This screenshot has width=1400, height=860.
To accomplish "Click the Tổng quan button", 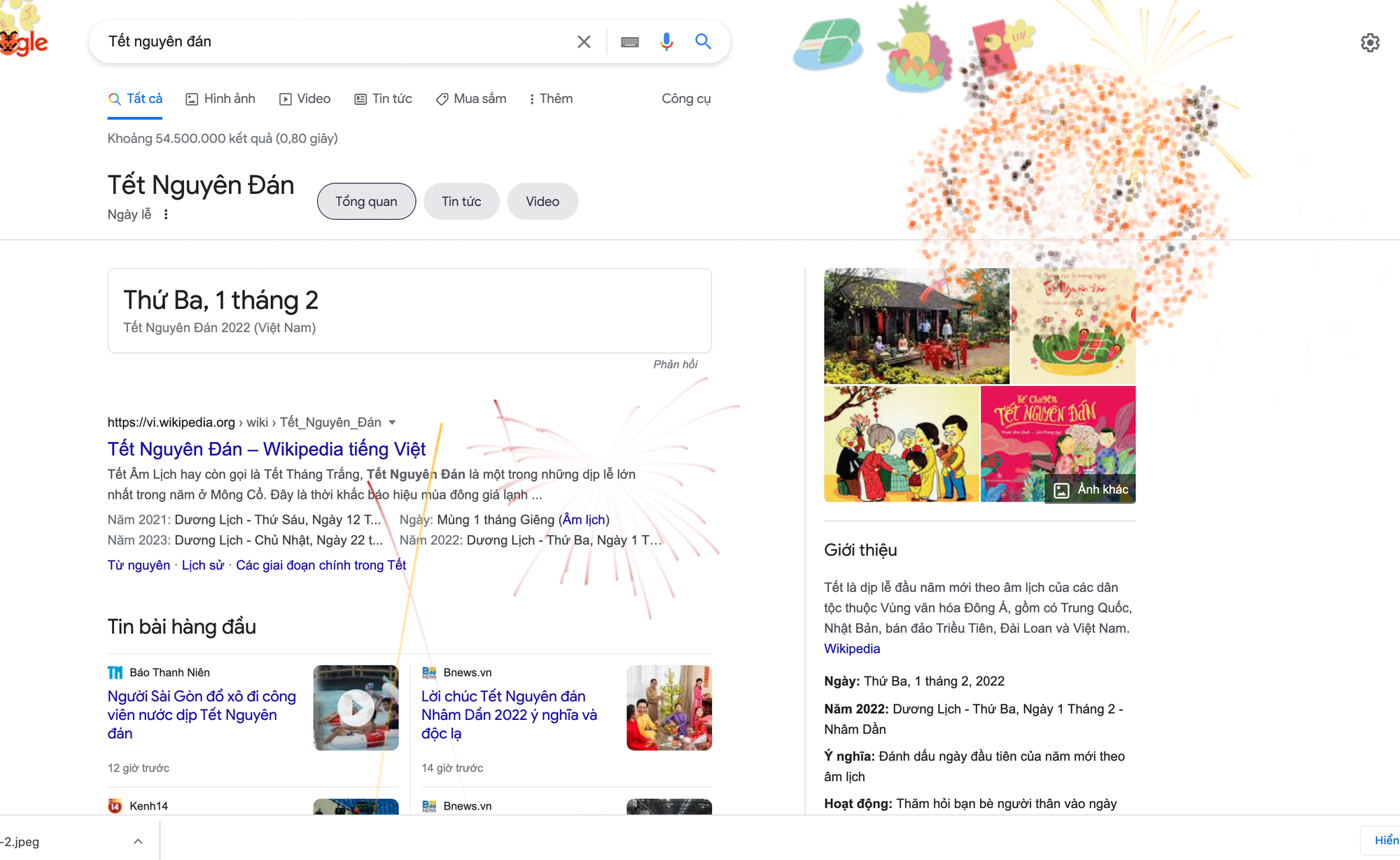I will click(x=365, y=200).
